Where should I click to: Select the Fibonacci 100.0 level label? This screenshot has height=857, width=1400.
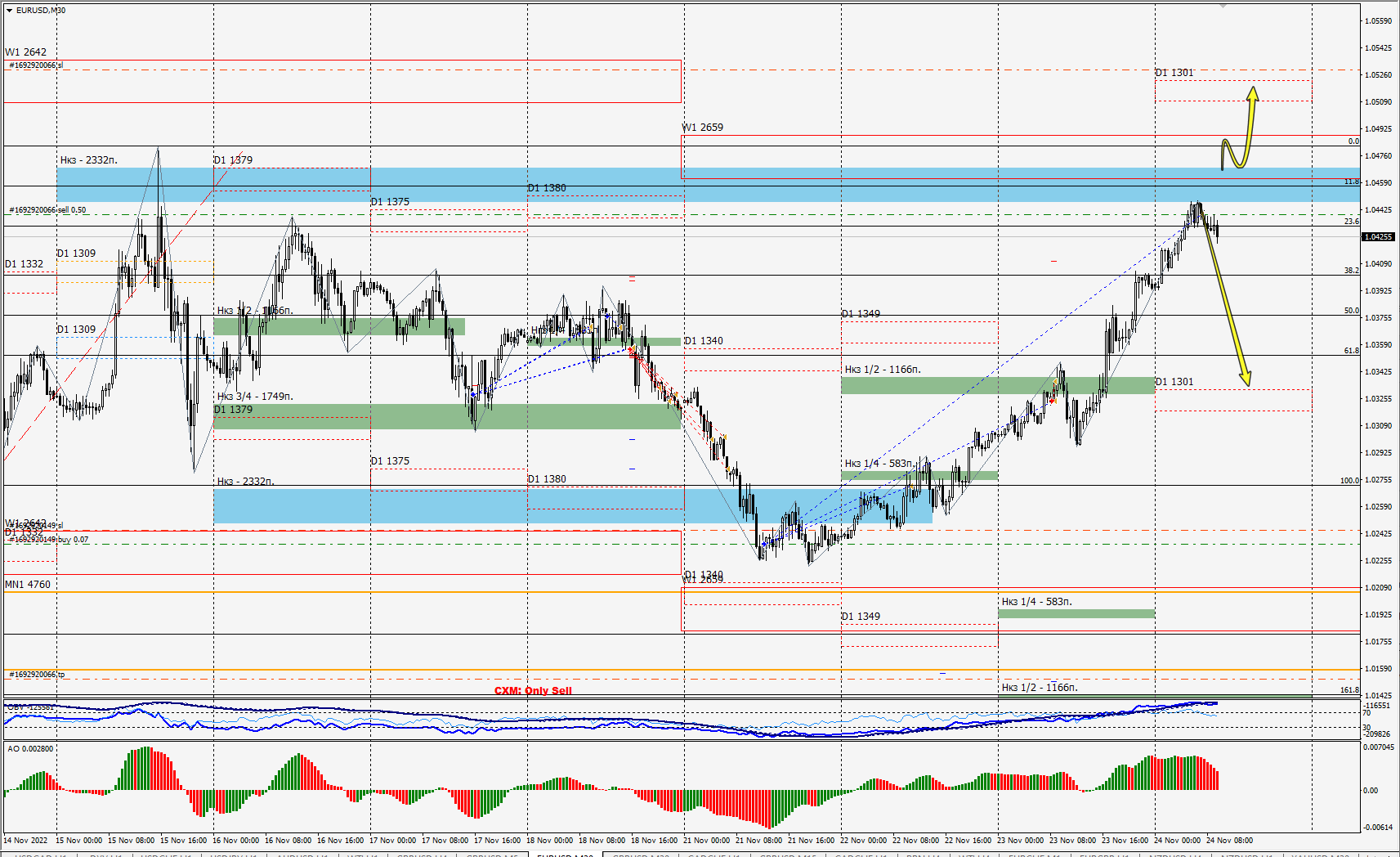tap(1349, 481)
